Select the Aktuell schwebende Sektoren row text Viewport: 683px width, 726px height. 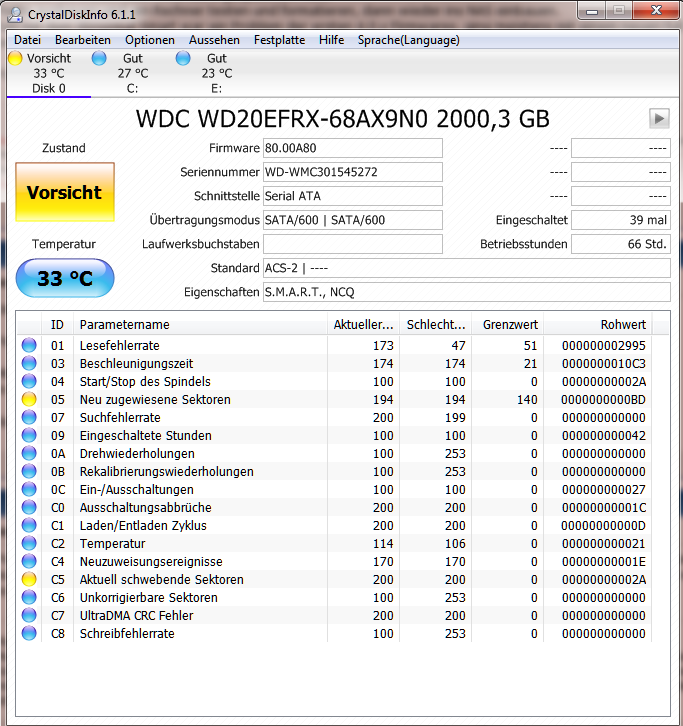point(162,580)
